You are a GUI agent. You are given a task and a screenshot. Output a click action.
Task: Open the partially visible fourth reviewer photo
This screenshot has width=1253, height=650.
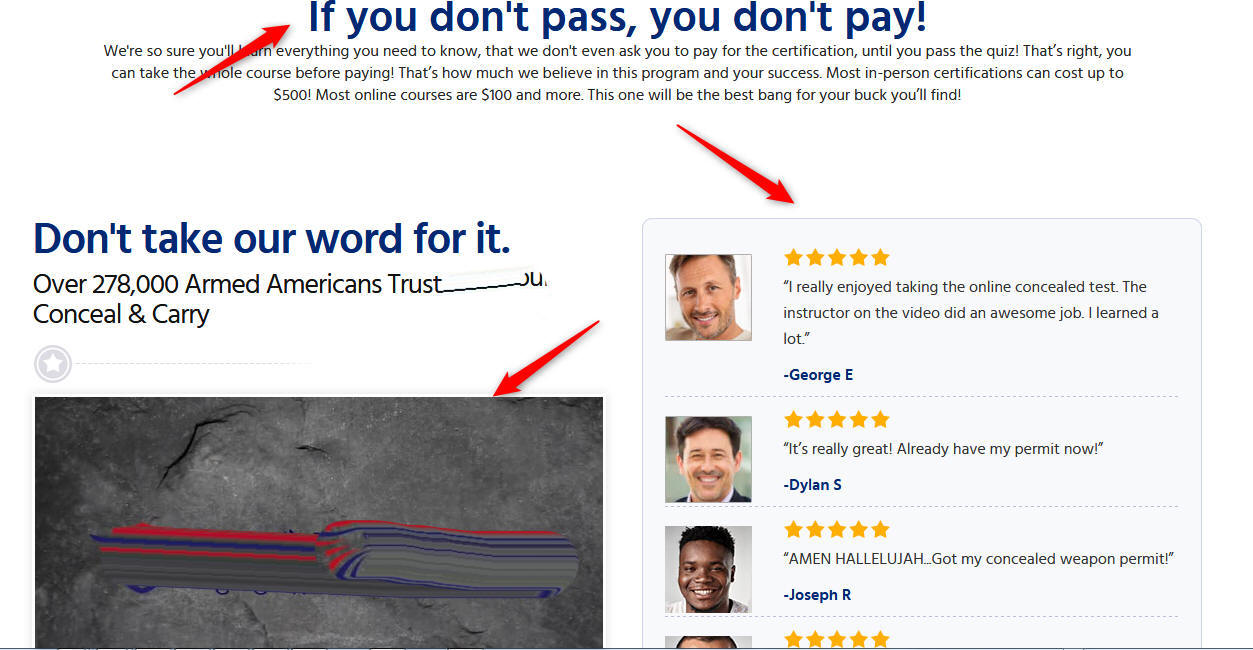click(x=708, y=643)
